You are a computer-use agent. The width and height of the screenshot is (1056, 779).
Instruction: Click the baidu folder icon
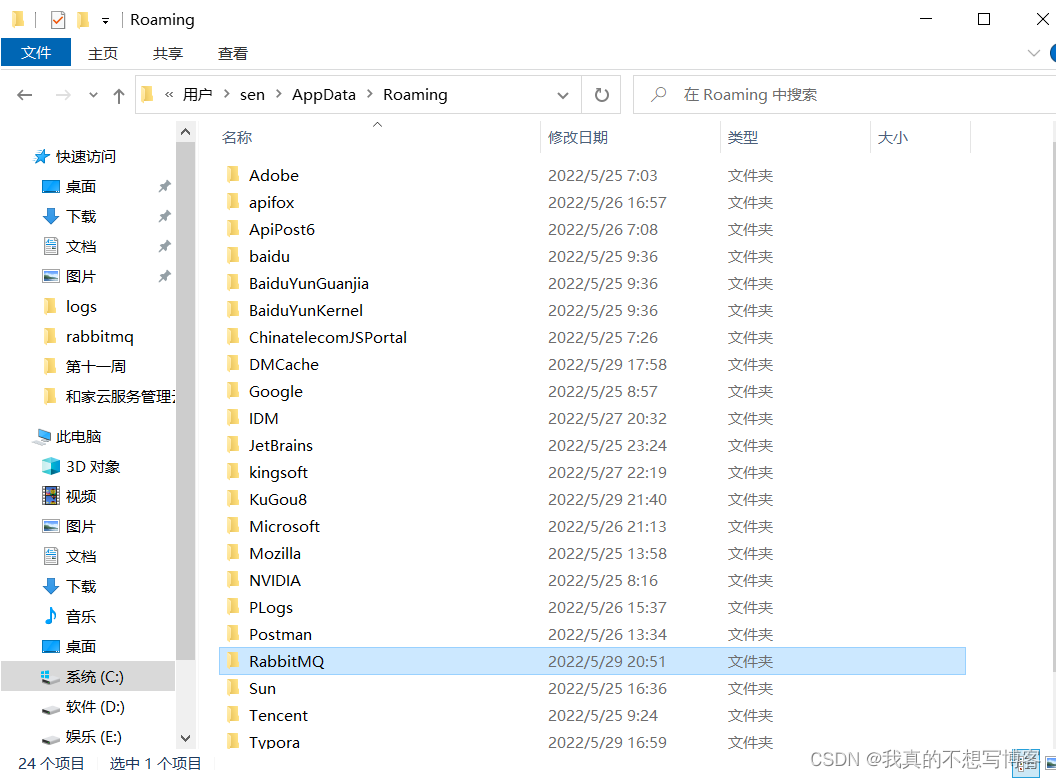[233, 255]
